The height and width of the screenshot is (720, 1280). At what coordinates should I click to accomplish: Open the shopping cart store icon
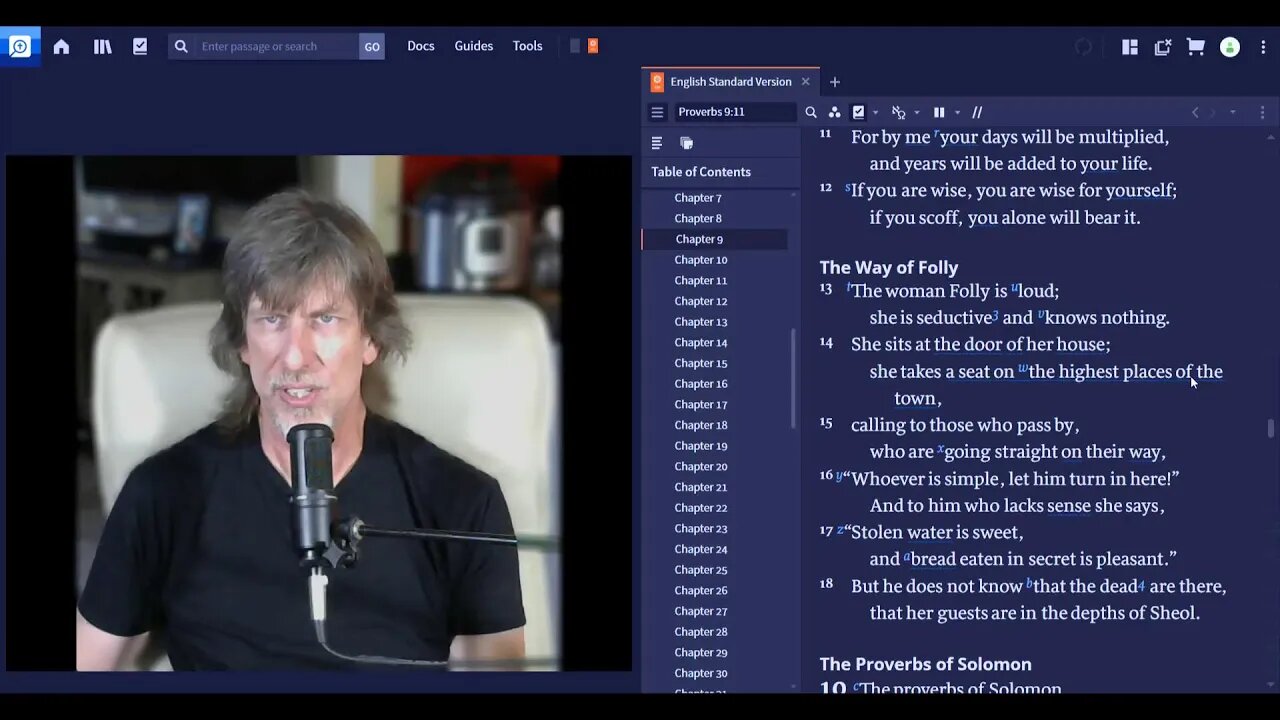[x=1195, y=47]
